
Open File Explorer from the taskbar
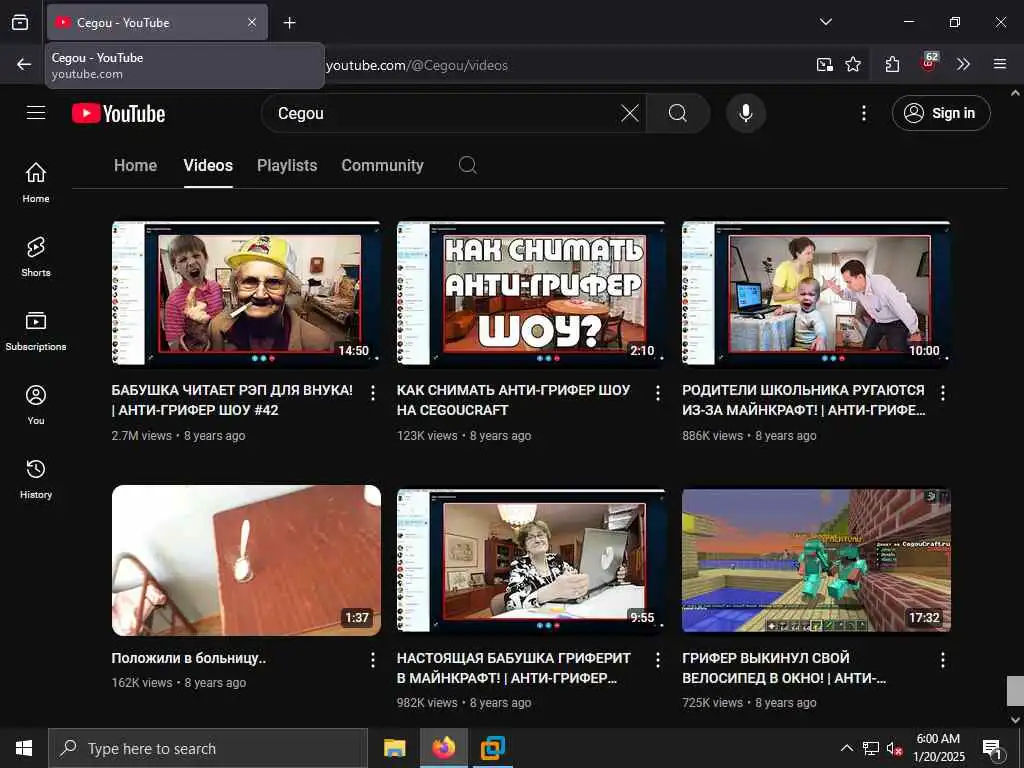[394, 748]
